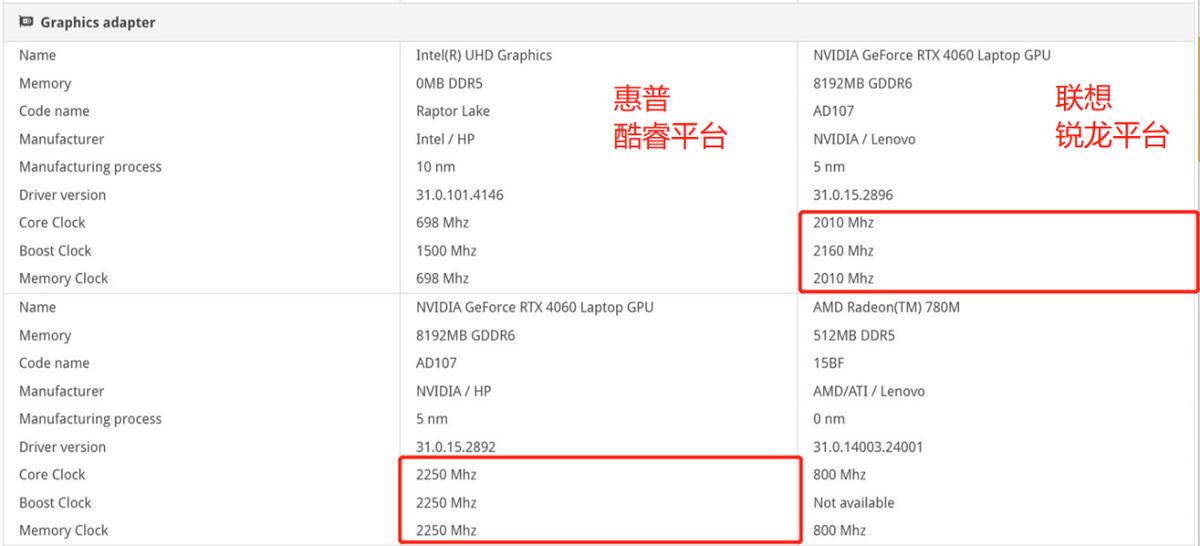Select the AMD/ATI / Lenovo manufacturer value

[x=869, y=391]
